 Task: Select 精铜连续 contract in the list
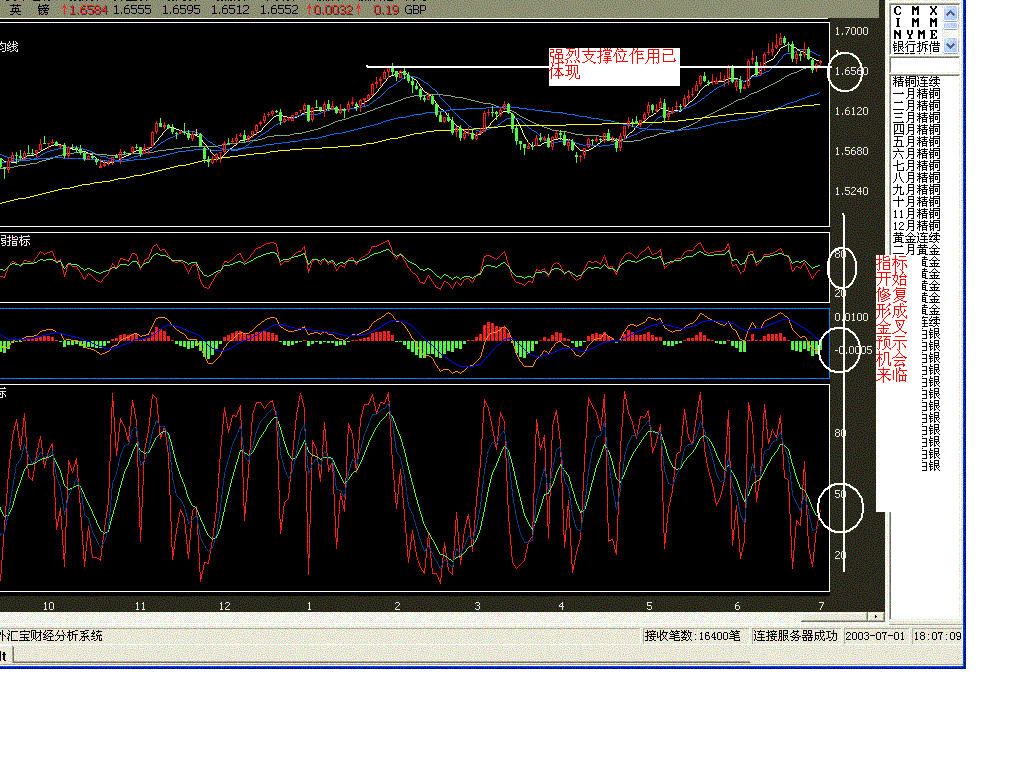pos(916,81)
